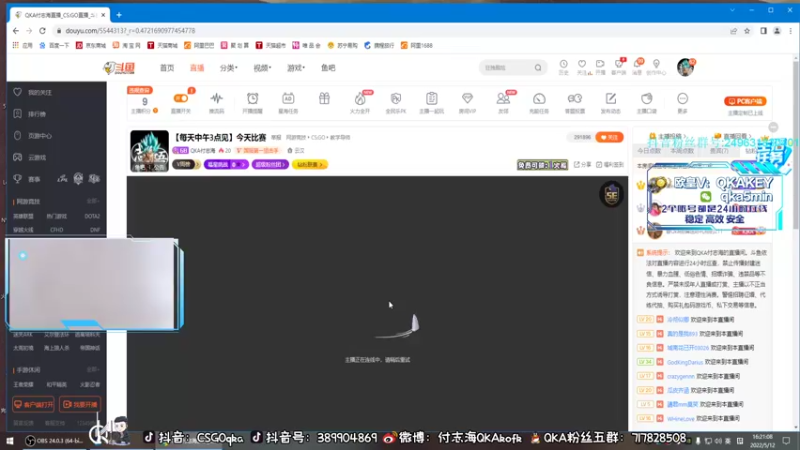Screen dimensions: 800x450
Task: Click DOTA2 in the sidebar games list
Action: (92, 216)
